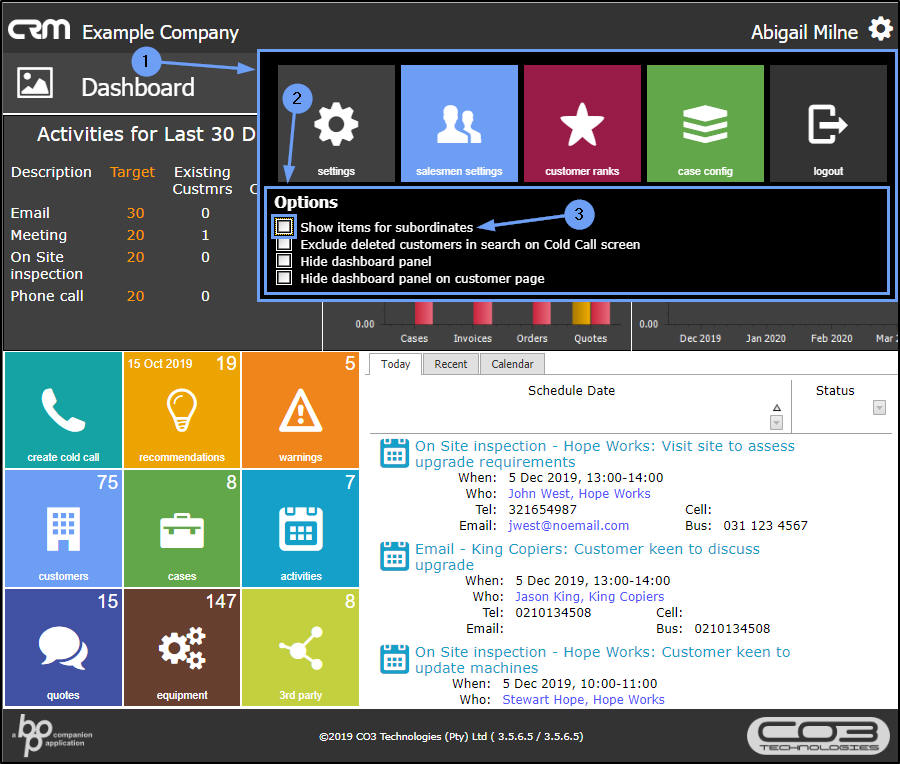Open the customer ranks star tile
The height and width of the screenshot is (764, 900).
[x=582, y=123]
